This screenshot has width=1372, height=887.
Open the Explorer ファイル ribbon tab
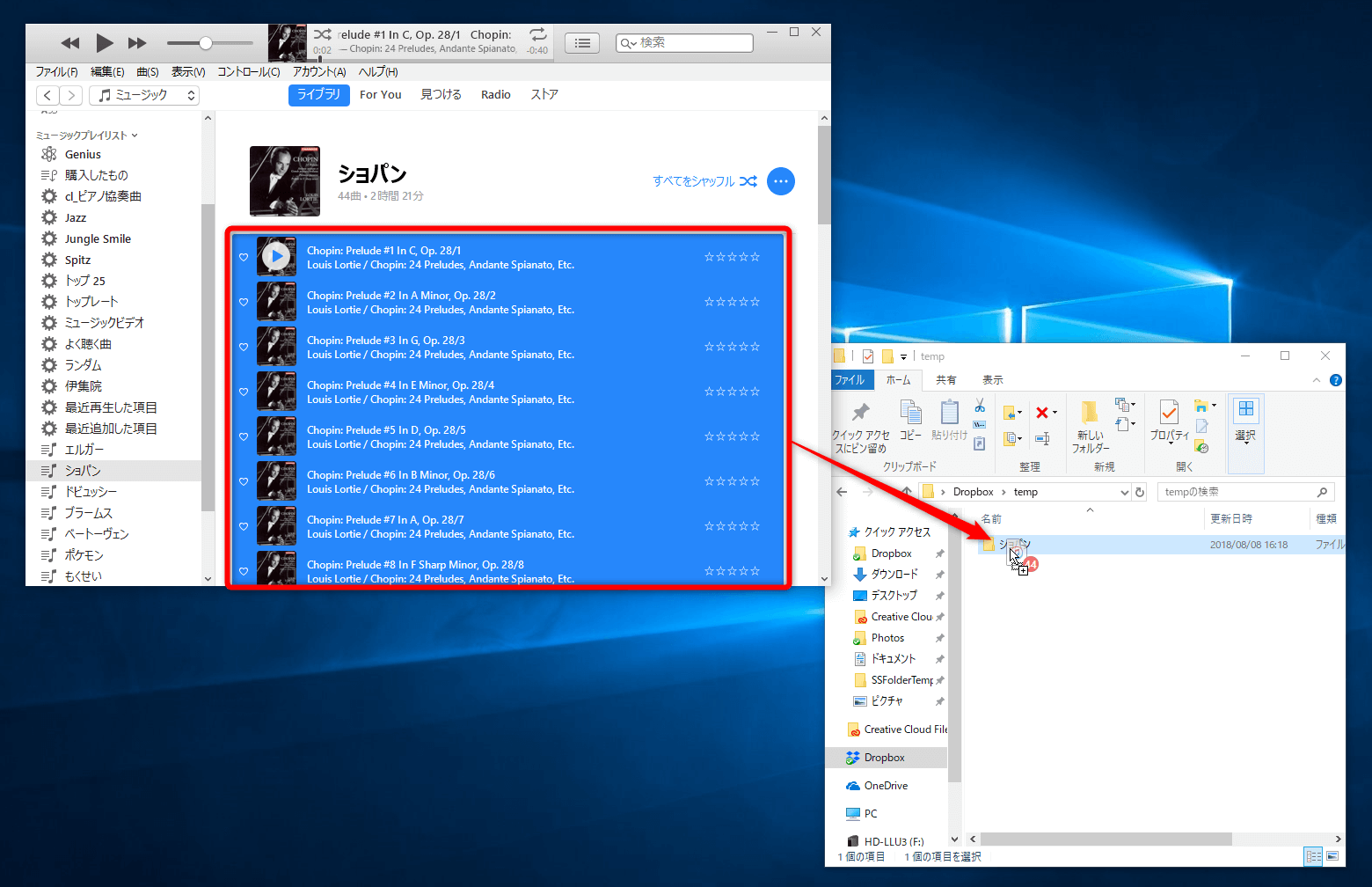point(850,380)
